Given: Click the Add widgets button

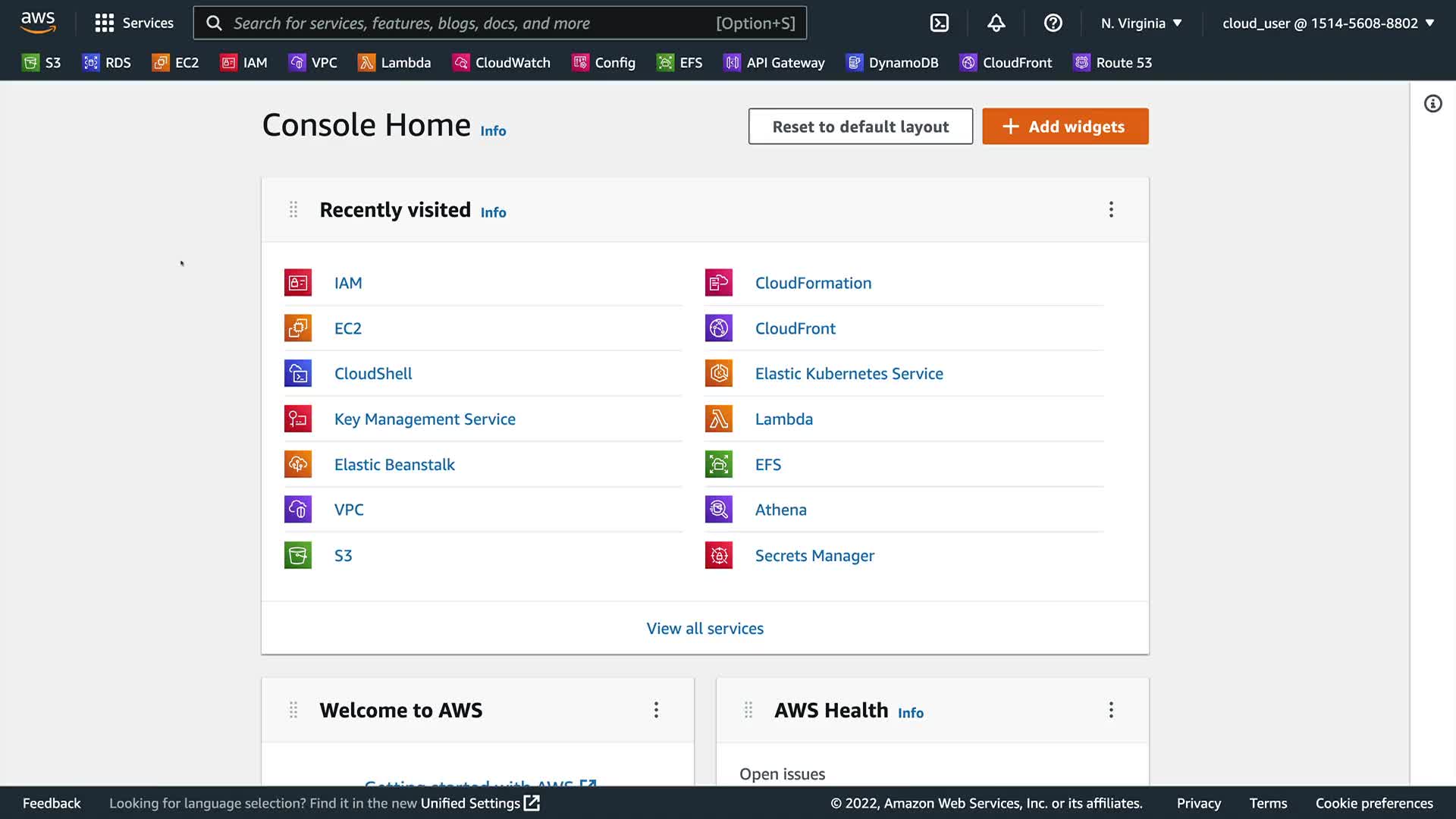Looking at the screenshot, I should coord(1065,127).
